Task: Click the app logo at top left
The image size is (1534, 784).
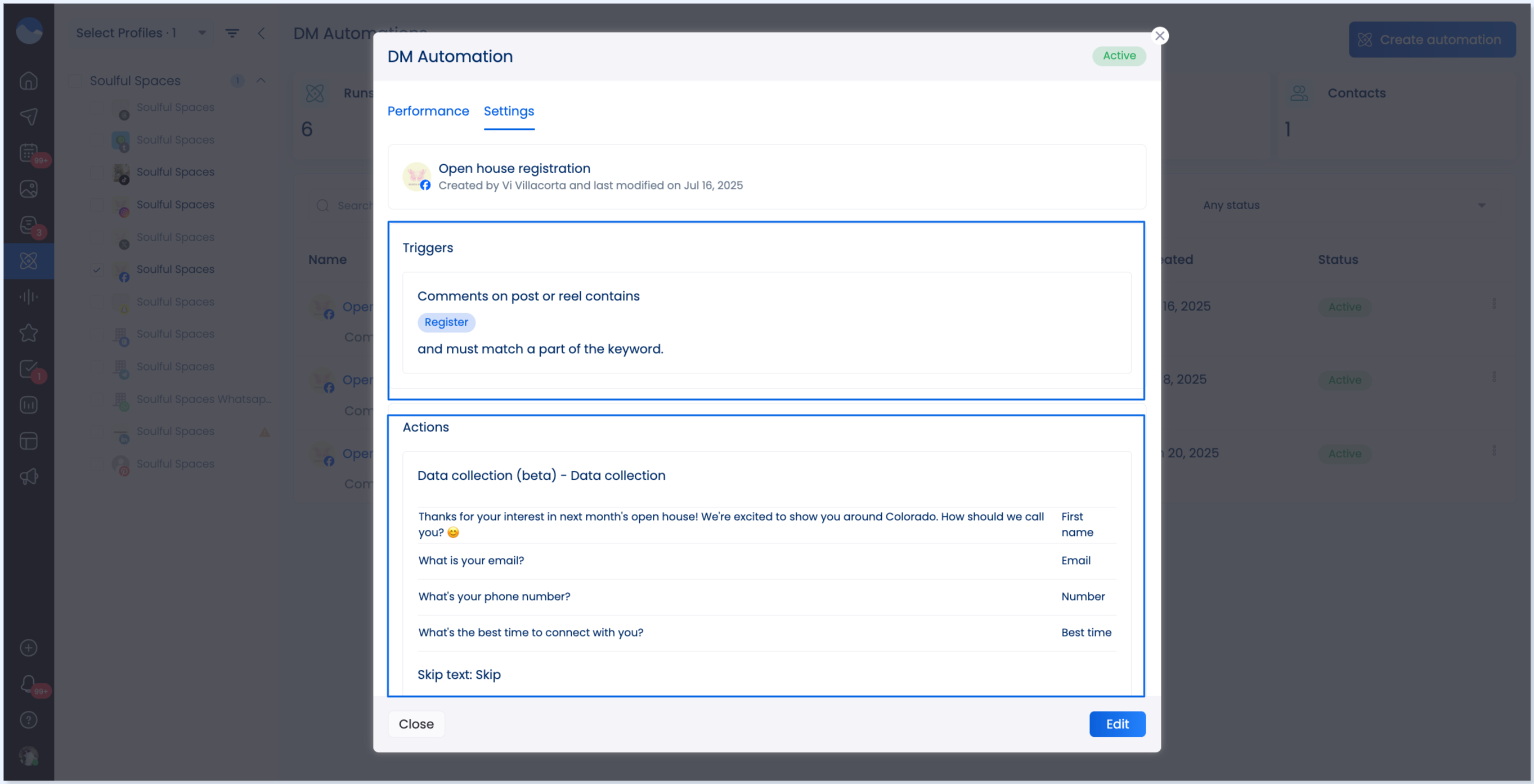Action: (29, 31)
